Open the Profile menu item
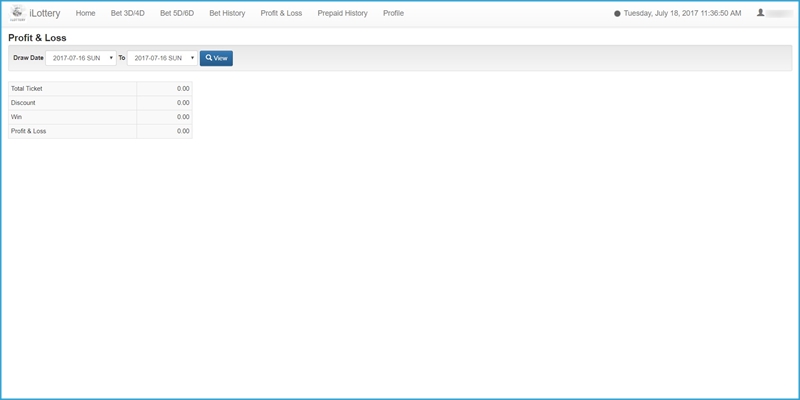 (x=393, y=14)
